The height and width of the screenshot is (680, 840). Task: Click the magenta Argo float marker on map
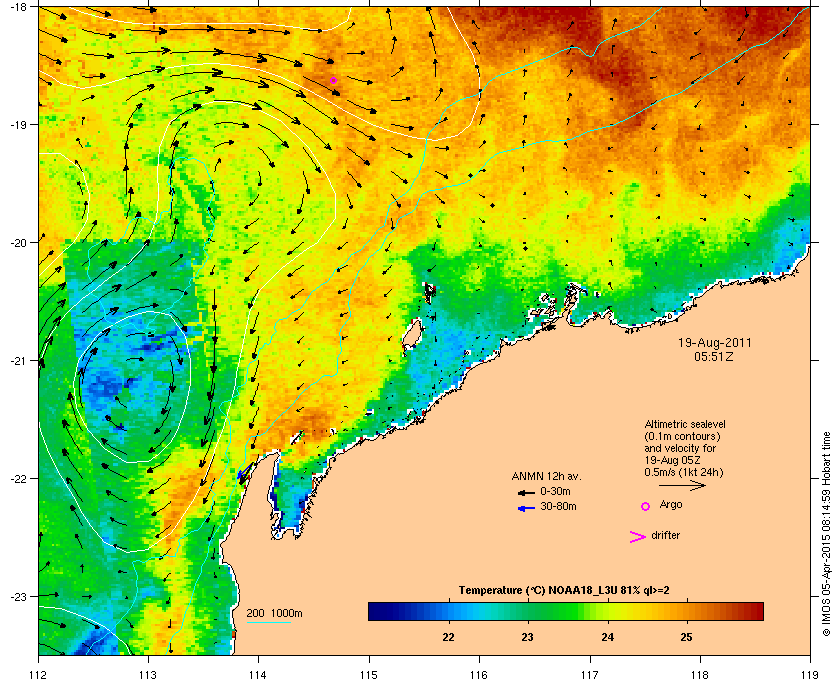click(x=333, y=80)
